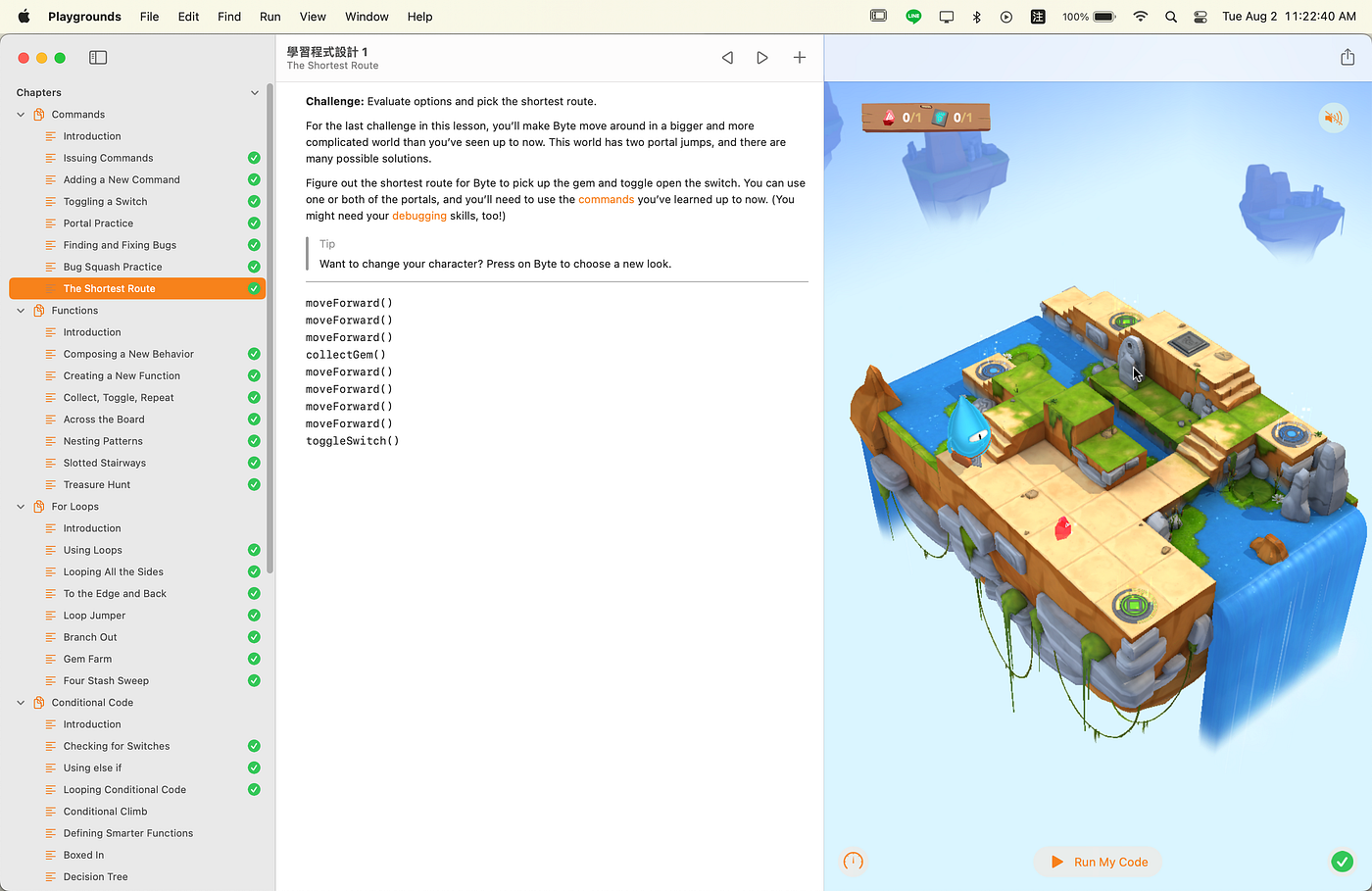Go to next page arrow

coord(762,58)
